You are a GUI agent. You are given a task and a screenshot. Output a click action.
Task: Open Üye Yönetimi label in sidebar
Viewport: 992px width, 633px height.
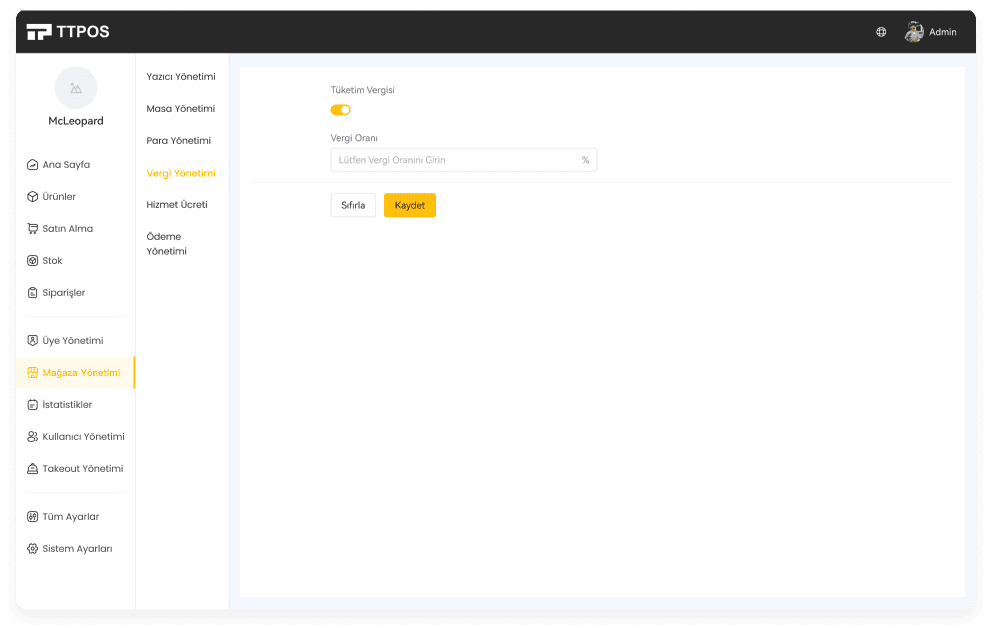[x=73, y=341]
